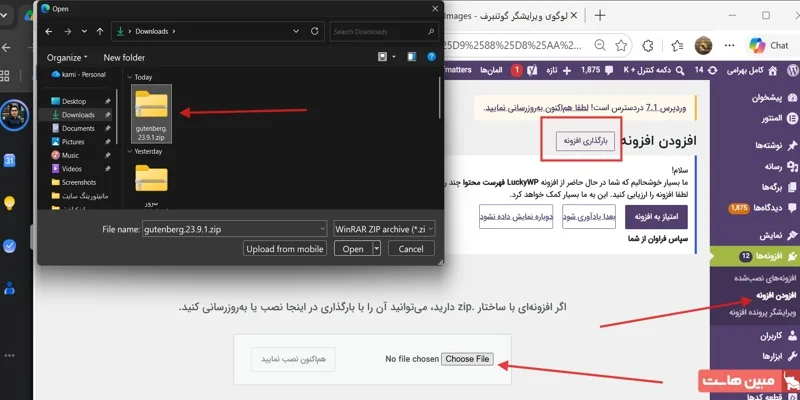
Task: Open the browser profile avatar
Action: pyautogui.click(x=704, y=45)
